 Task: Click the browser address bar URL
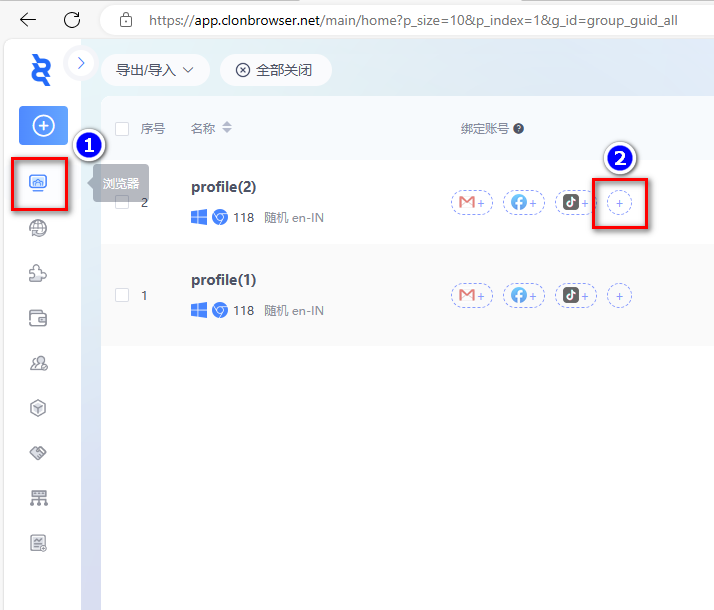pyautogui.click(x=412, y=20)
